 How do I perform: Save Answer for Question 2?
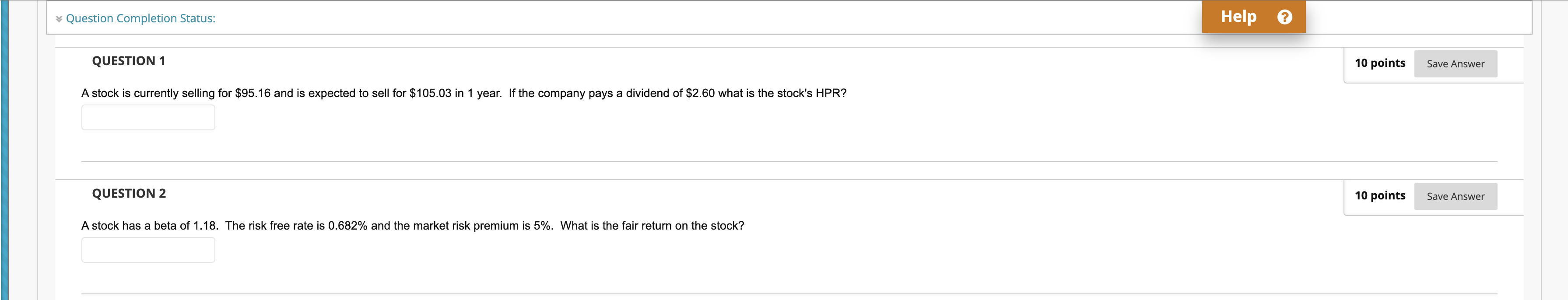point(1456,196)
